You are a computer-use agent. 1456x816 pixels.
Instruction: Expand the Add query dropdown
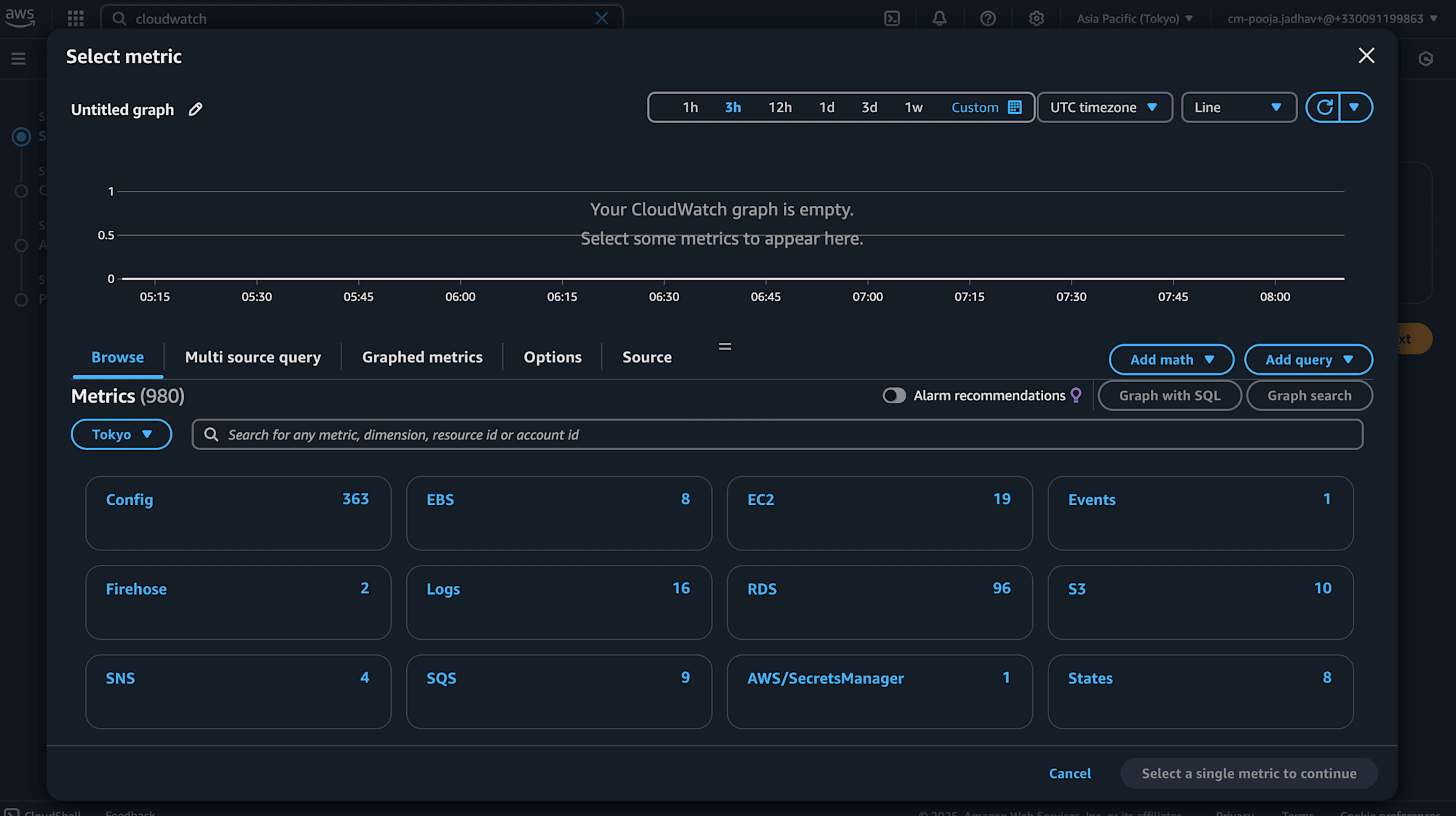(x=1308, y=360)
